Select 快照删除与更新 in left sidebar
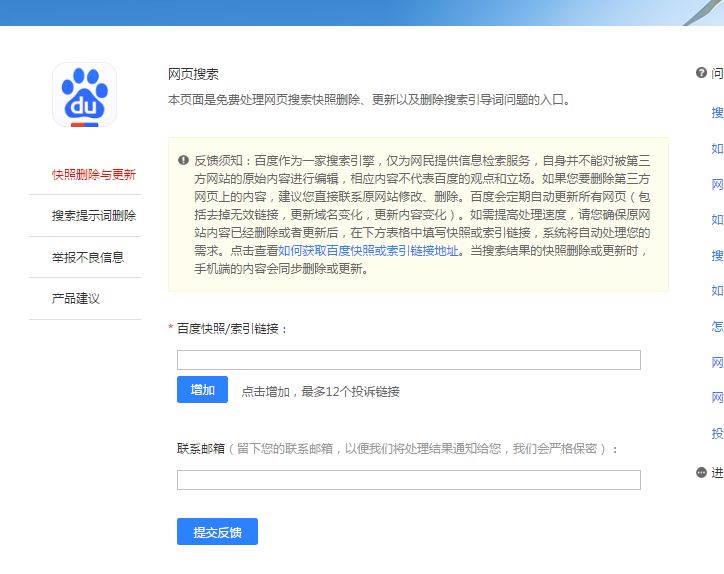 pyautogui.click(x=94, y=174)
